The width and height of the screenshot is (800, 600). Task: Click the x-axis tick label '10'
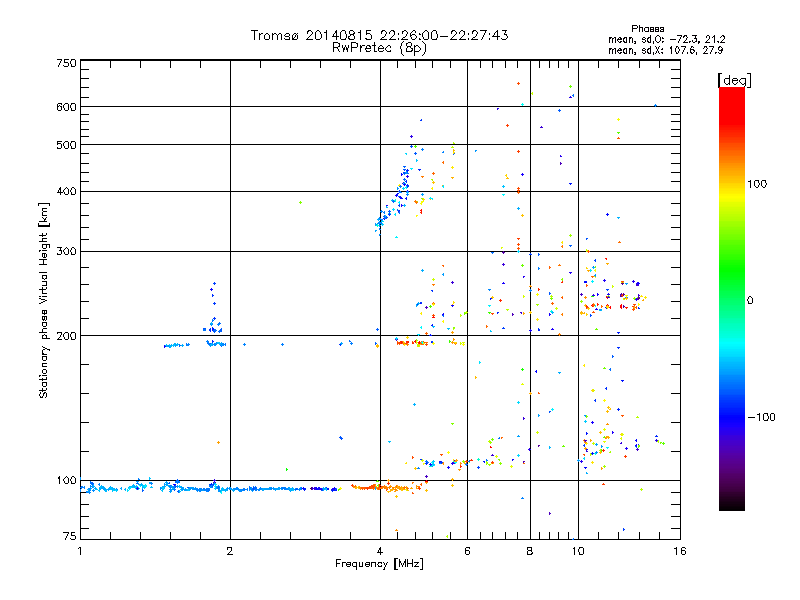click(578, 551)
